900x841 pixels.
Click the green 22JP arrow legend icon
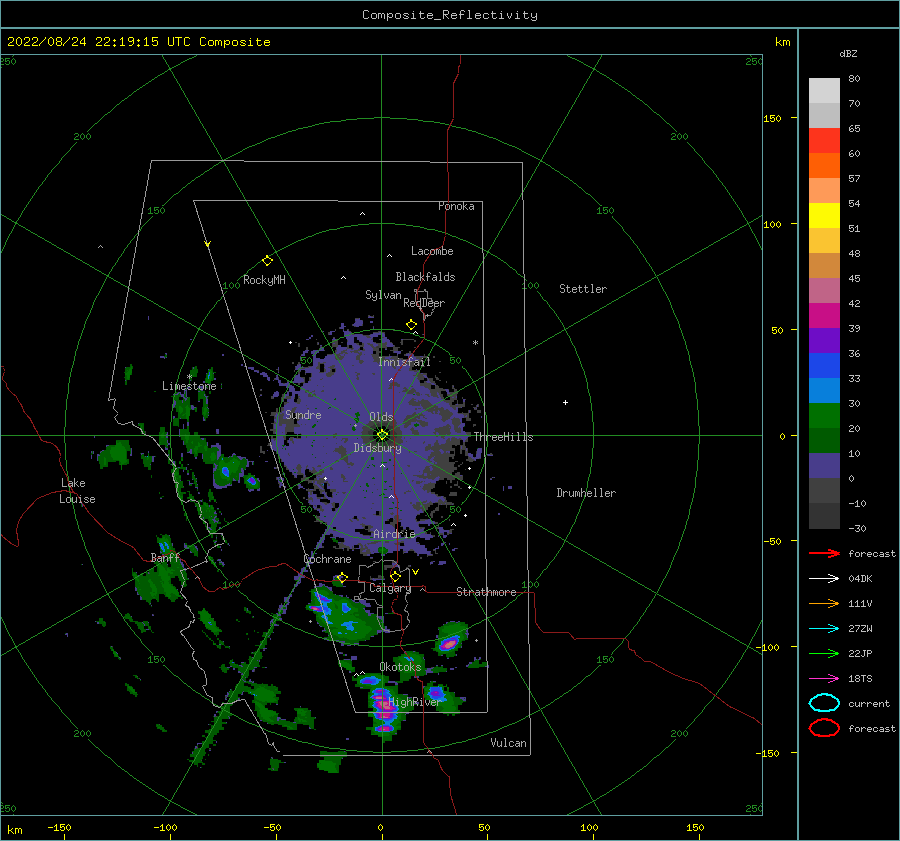pyautogui.click(x=824, y=653)
